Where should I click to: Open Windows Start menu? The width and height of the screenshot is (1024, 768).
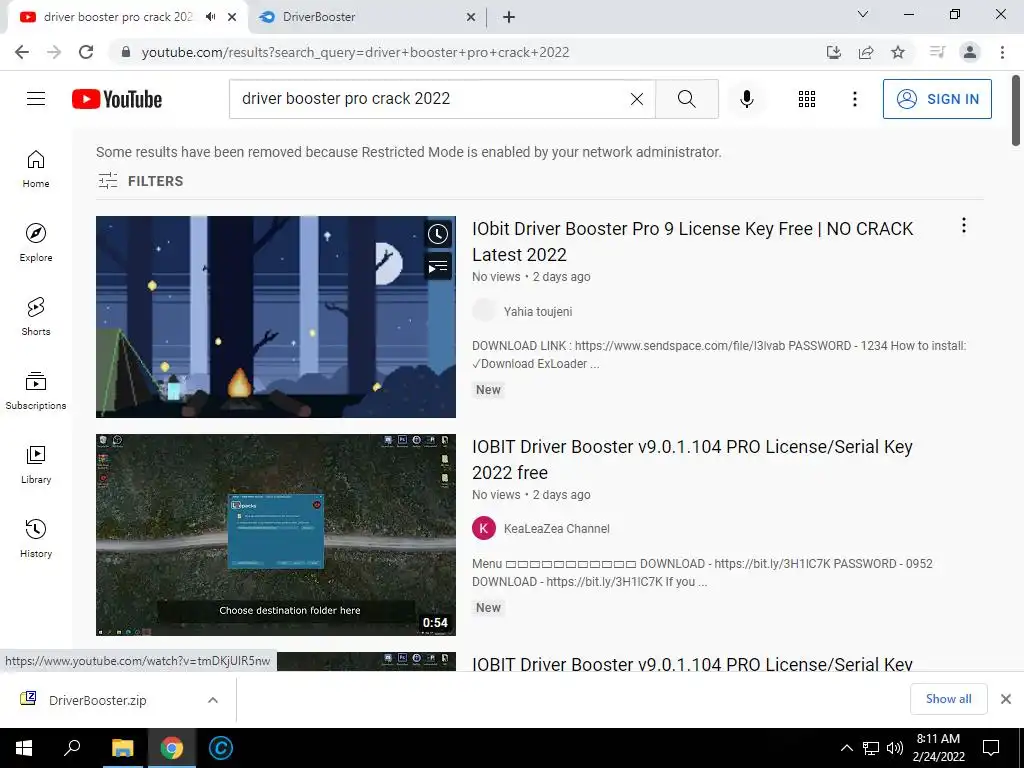[24, 748]
